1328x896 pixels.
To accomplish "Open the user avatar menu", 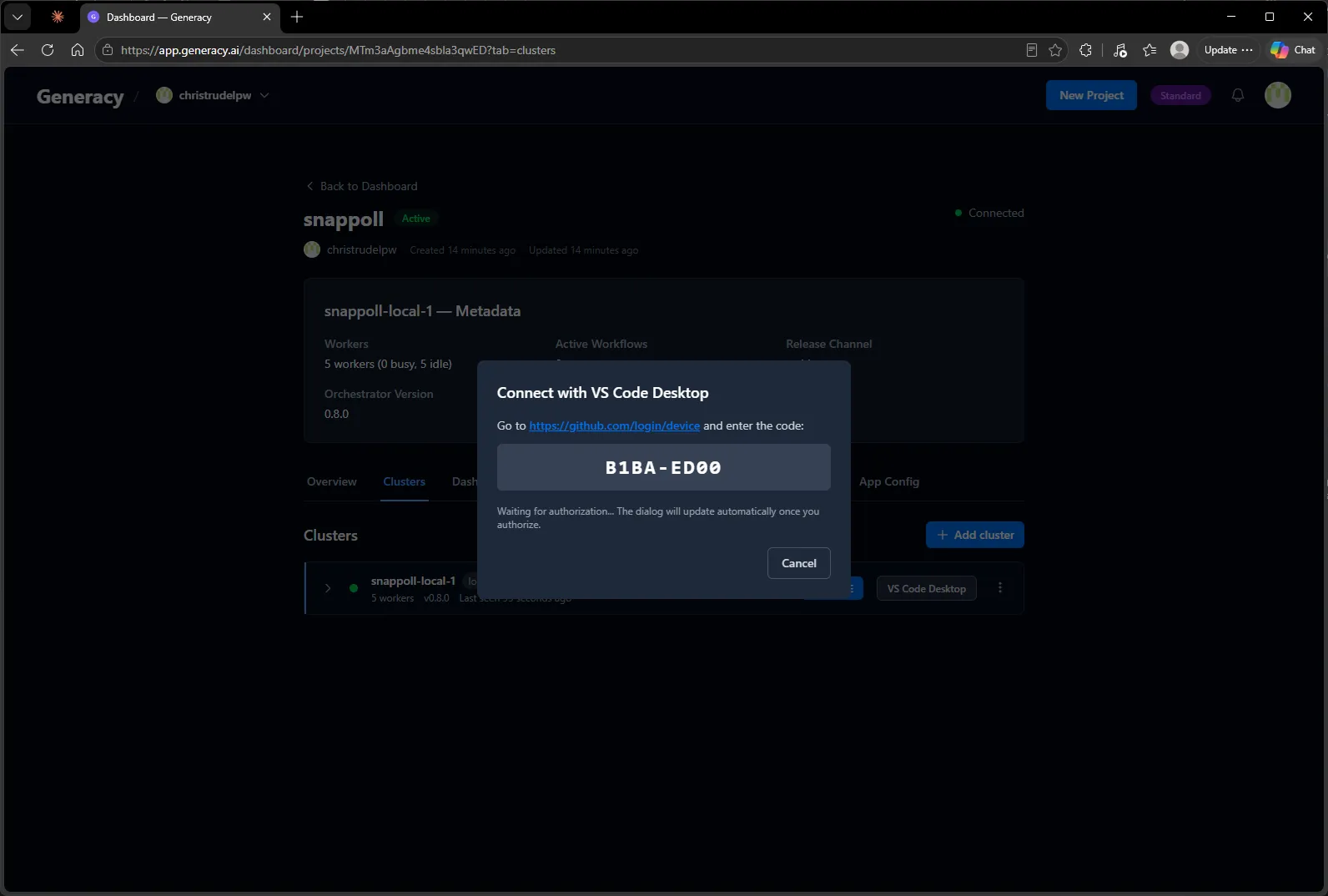I will 1278,95.
